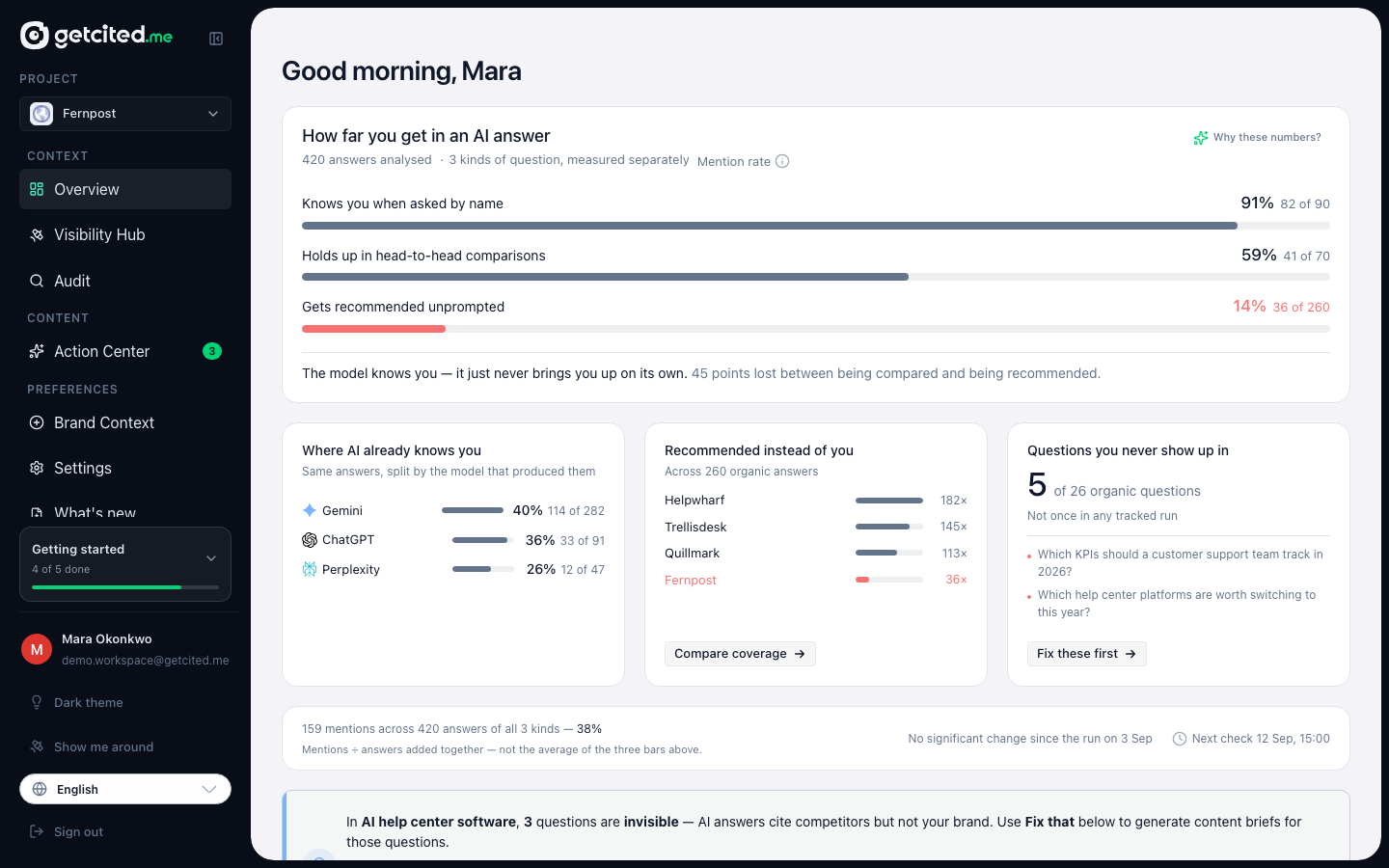This screenshot has height=868, width=1389.
Task: Click the Show me around icon
Action: [x=37, y=746]
